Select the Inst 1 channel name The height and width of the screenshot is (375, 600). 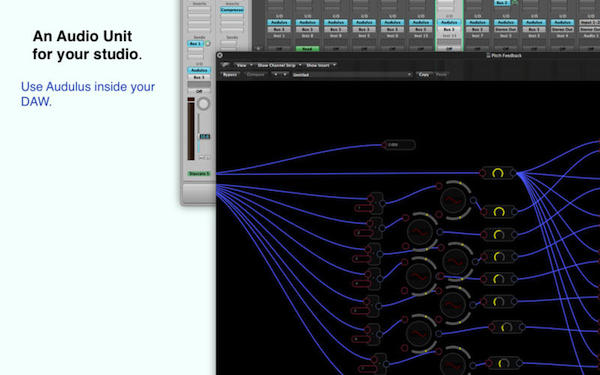[279, 36]
